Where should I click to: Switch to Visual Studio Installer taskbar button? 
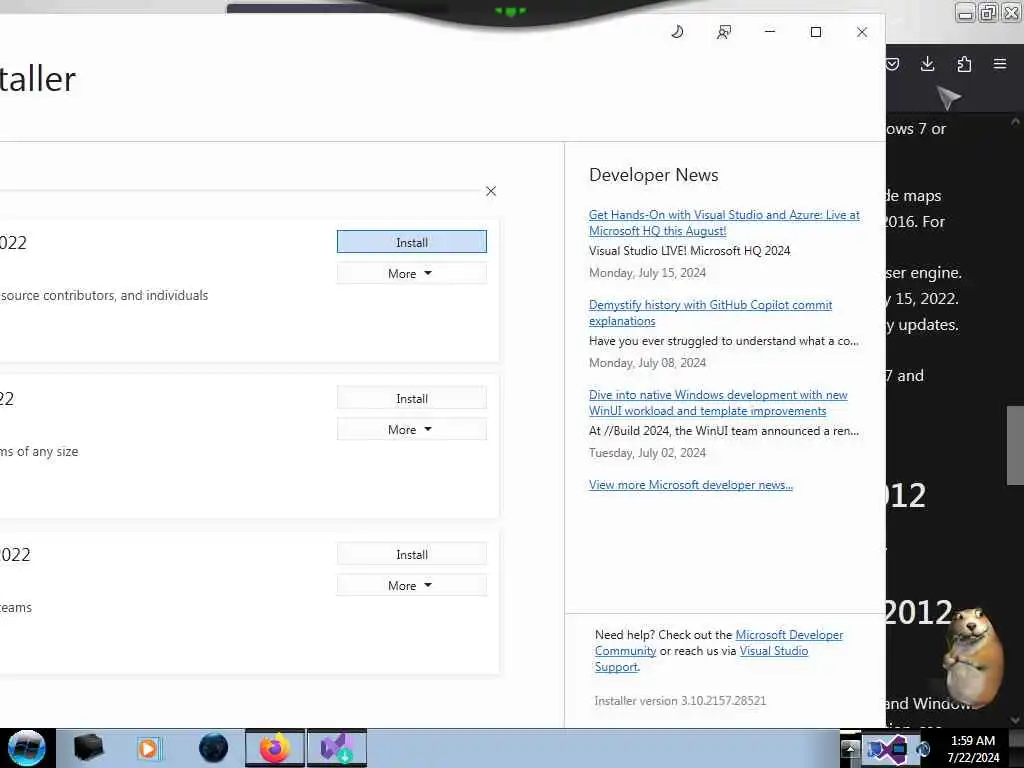point(337,748)
